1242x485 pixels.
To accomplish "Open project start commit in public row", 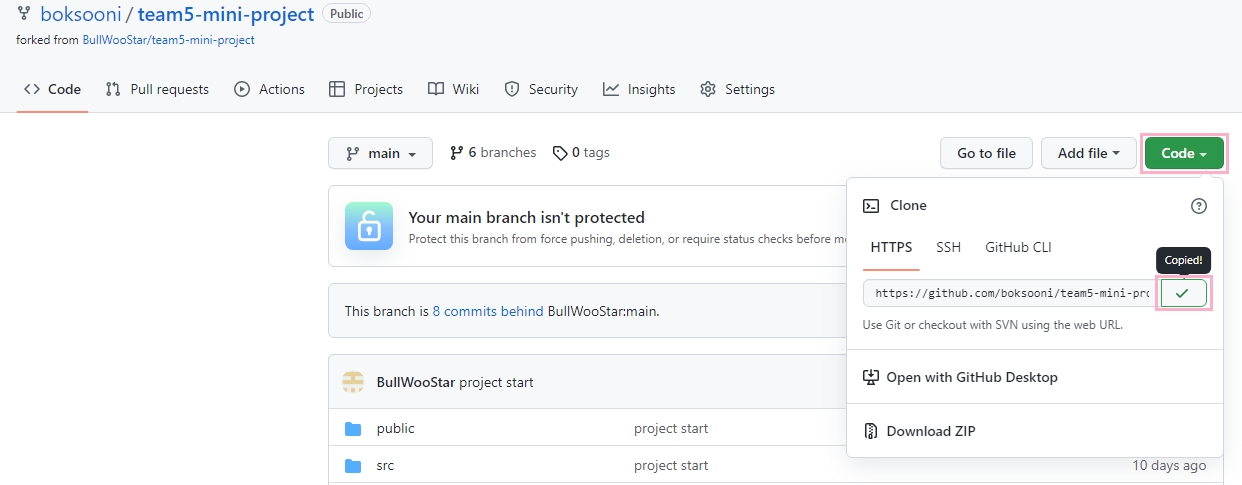I will [671, 428].
